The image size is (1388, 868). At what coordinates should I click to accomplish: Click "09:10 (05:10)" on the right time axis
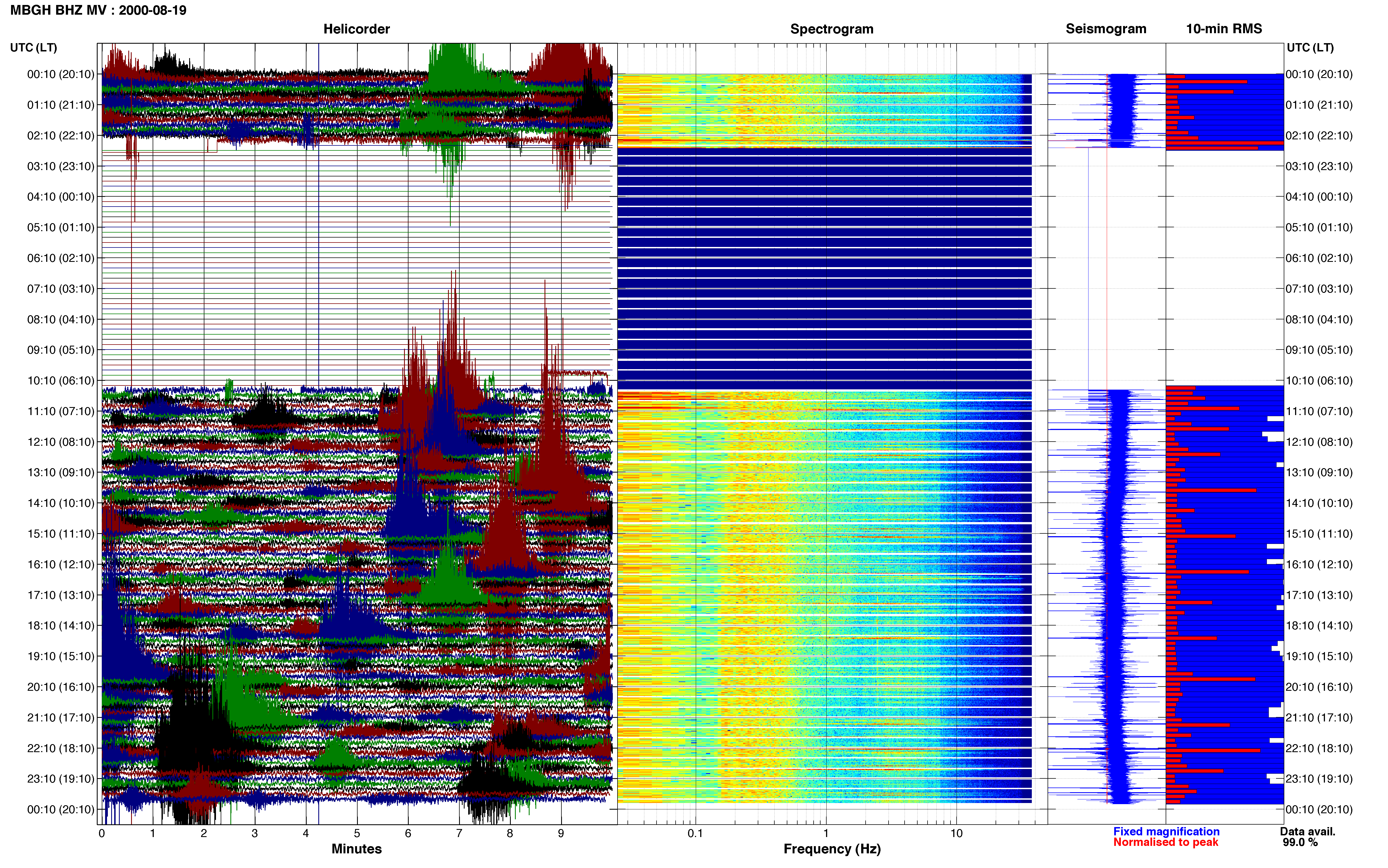pos(1319,350)
